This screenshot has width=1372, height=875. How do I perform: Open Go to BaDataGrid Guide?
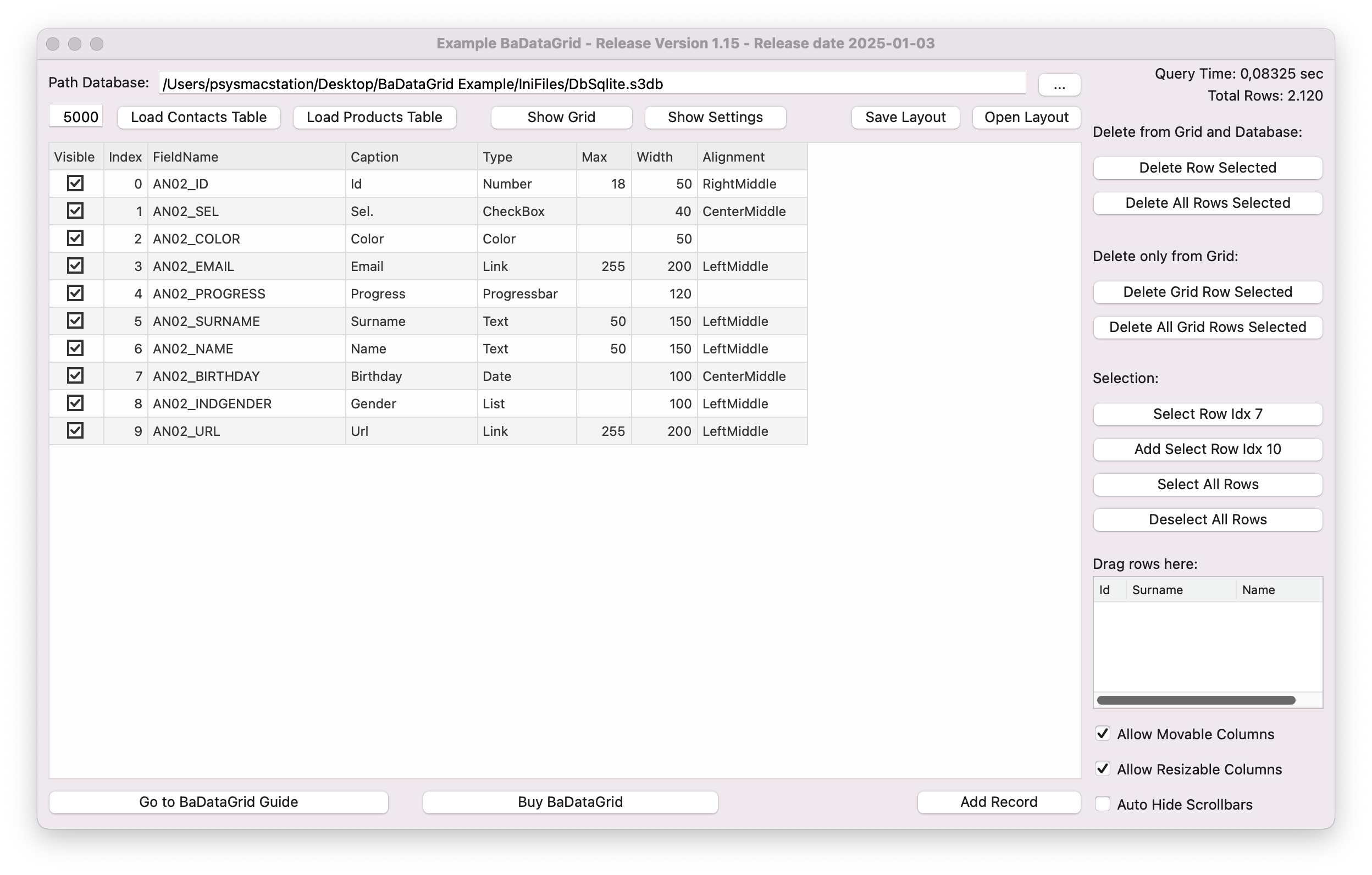(x=219, y=802)
